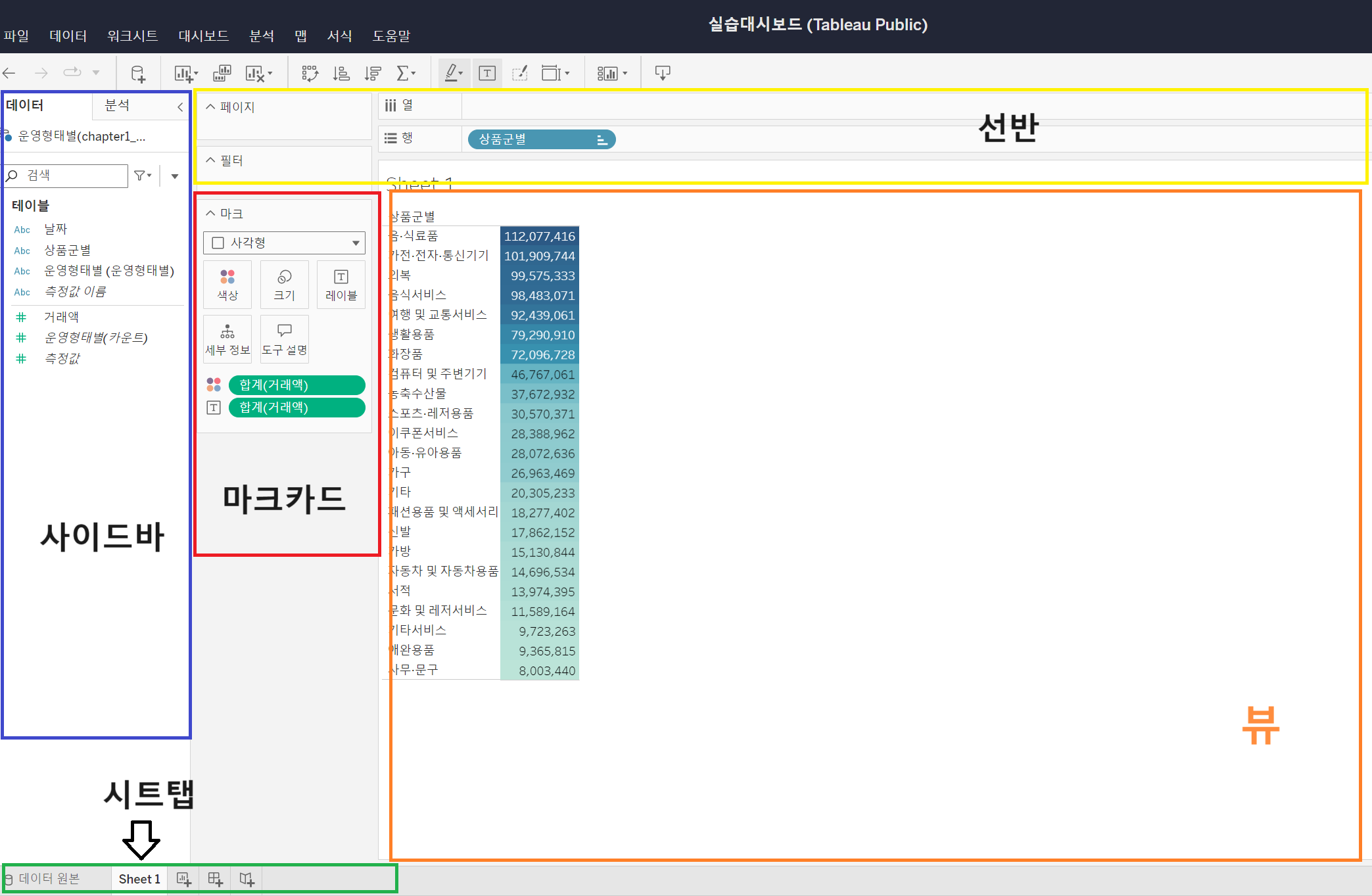
Task: Click the presentation mode icon
Action: coord(662,74)
